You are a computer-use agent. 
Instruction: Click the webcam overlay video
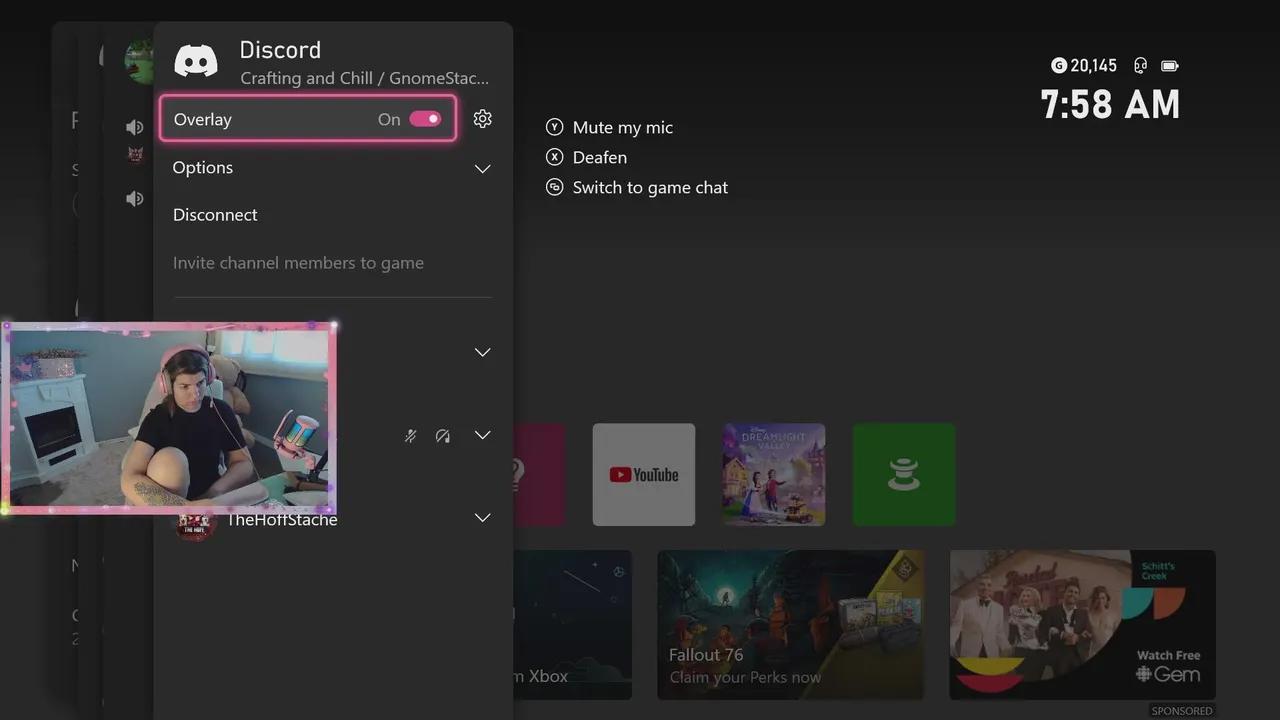[168, 419]
